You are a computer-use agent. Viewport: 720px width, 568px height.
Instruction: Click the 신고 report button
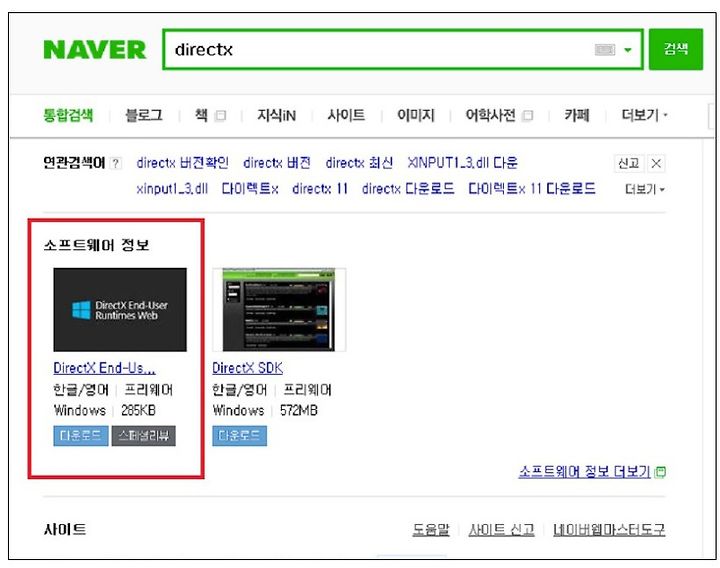pyautogui.click(x=629, y=163)
